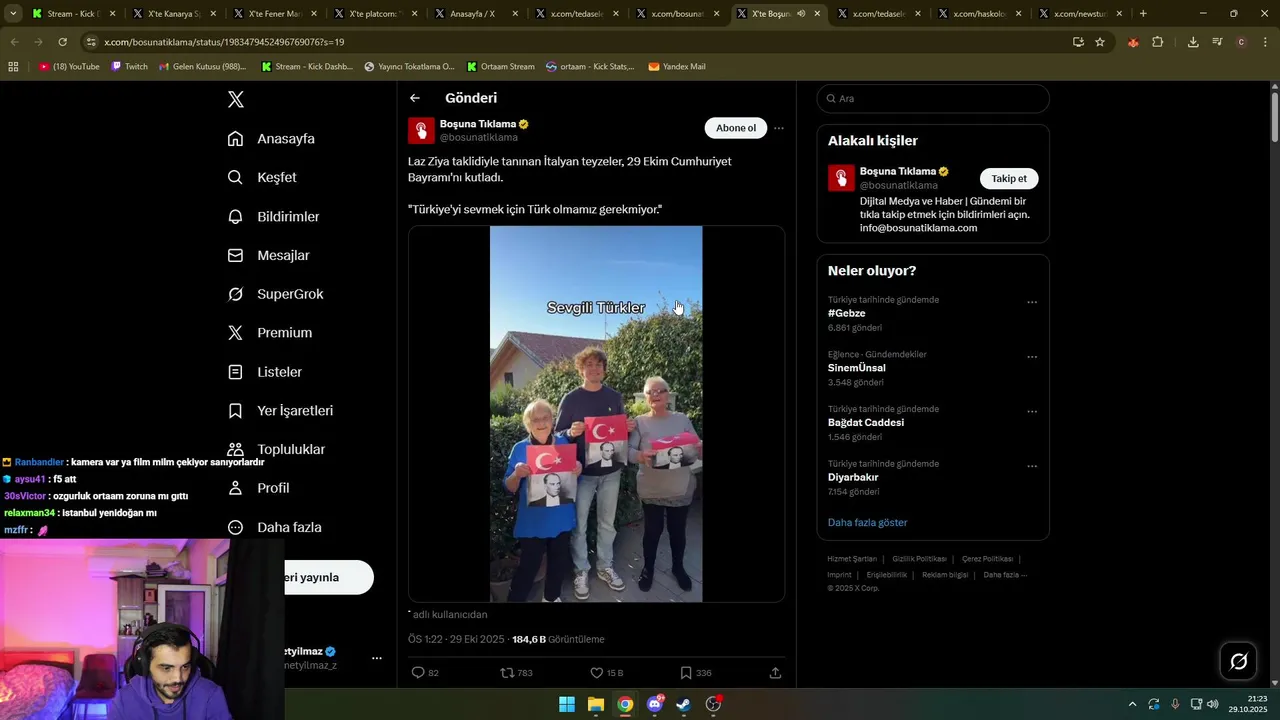1280x720 pixels.
Task: Click Daha fazla göster link
Action: coord(868,522)
